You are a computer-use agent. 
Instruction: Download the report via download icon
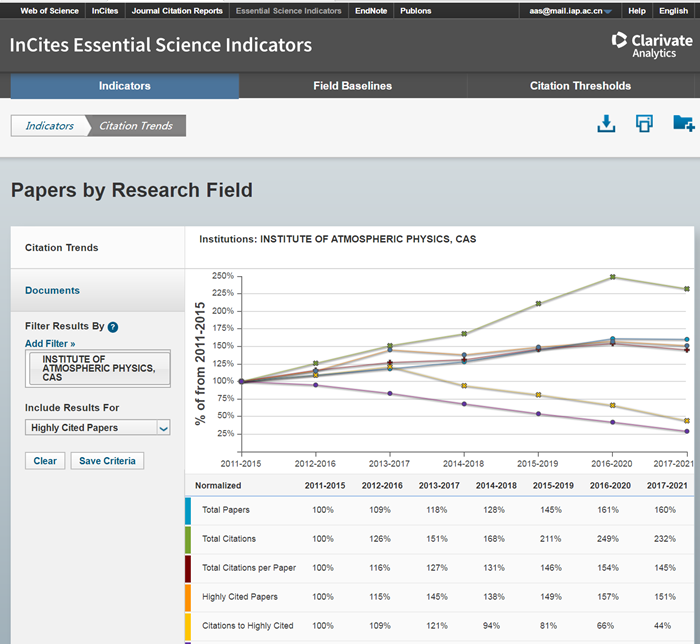click(x=606, y=124)
